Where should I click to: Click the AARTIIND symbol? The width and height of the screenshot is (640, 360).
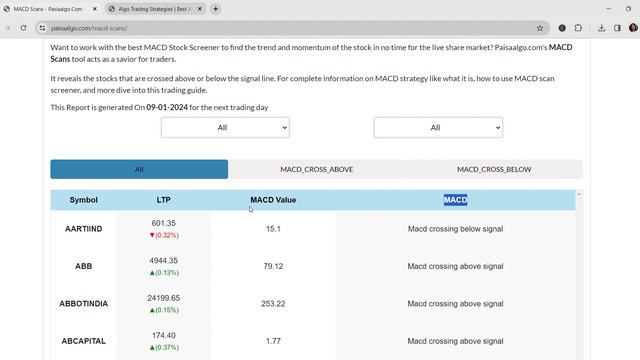[x=84, y=229]
